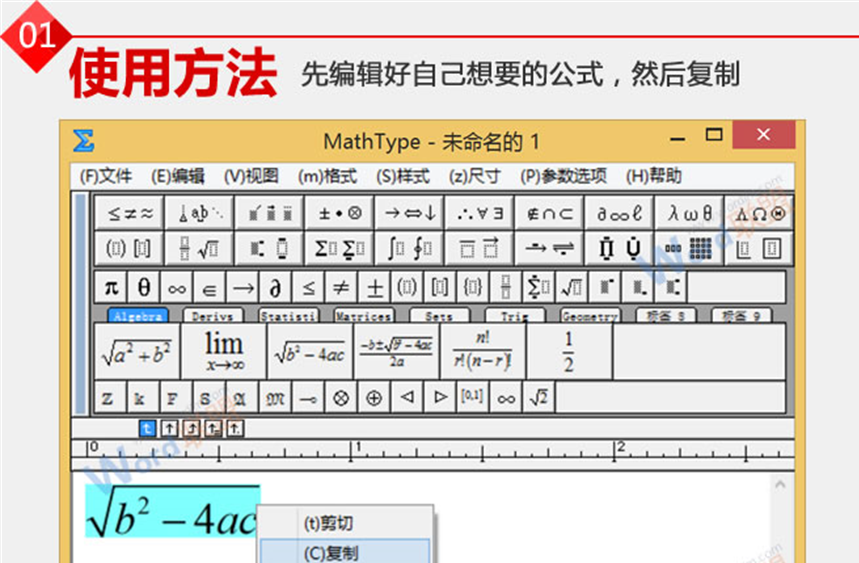This screenshot has width=859, height=563.
Task: Open the operator symbols palette (±•⊗)
Action: click(340, 212)
